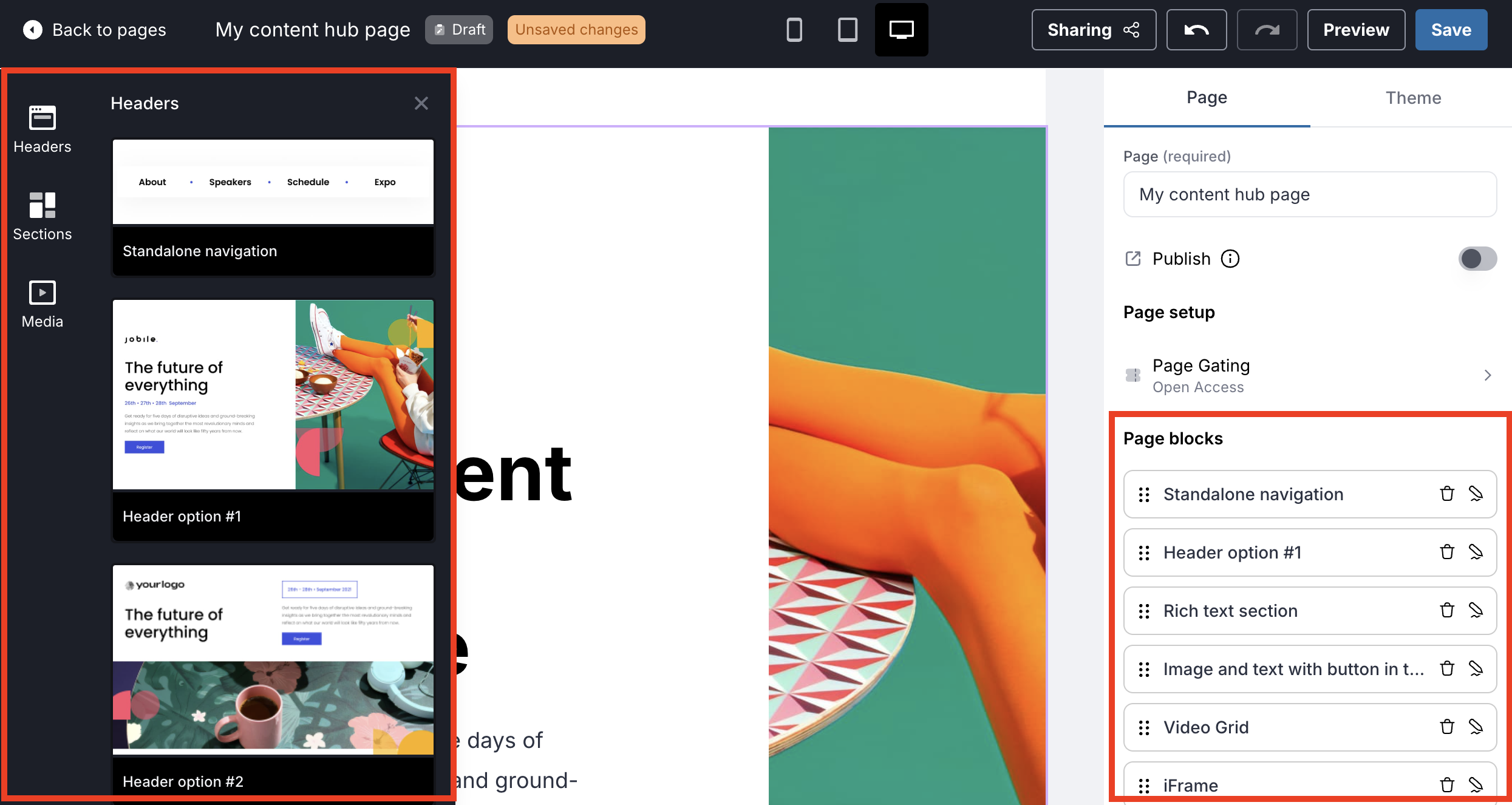Toggle visibility of Rich text section block
Image resolution: width=1512 pixels, height=805 pixels.
tap(1476, 611)
